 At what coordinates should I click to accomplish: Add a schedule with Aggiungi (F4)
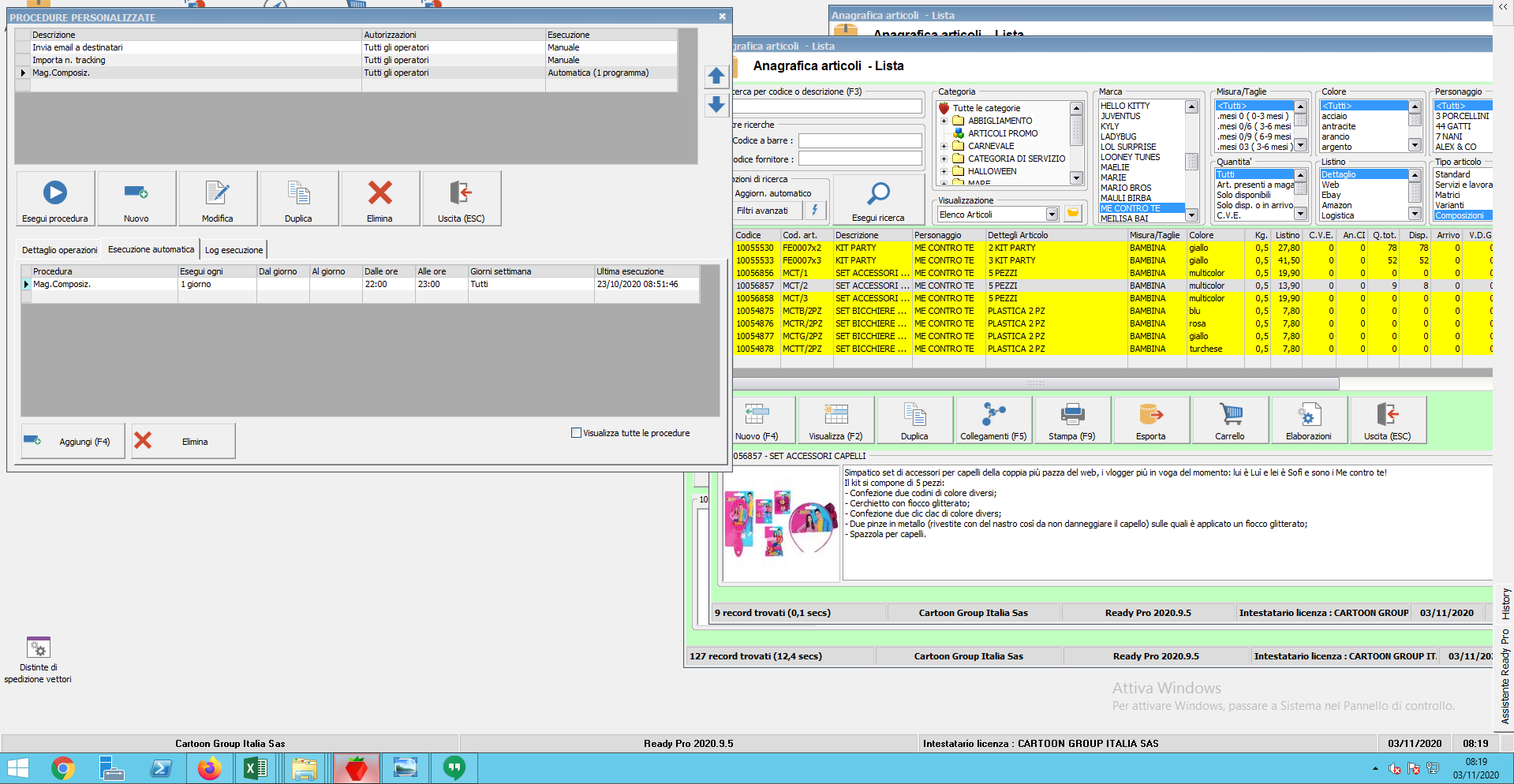[x=73, y=441]
